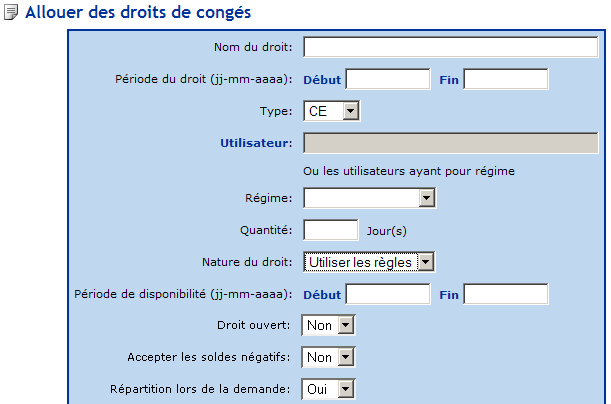Image resolution: width=611 pixels, height=404 pixels.
Task: Open the Répartition lors de la demande dropdown
Action: (x=330, y=389)
